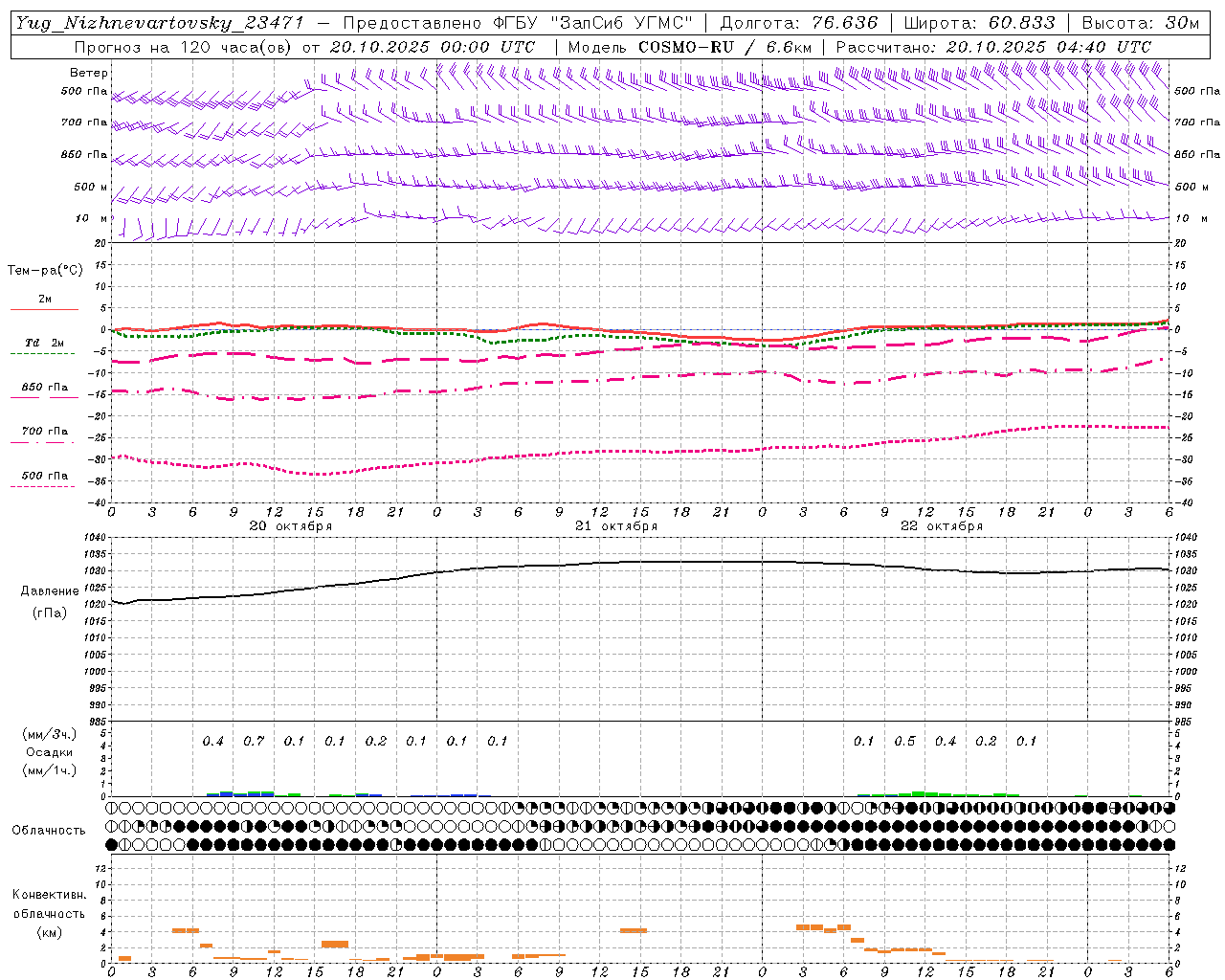Click the 'Конвективн.' convective cloud label
Screen dimensions: 1225x980
point(49,895)
